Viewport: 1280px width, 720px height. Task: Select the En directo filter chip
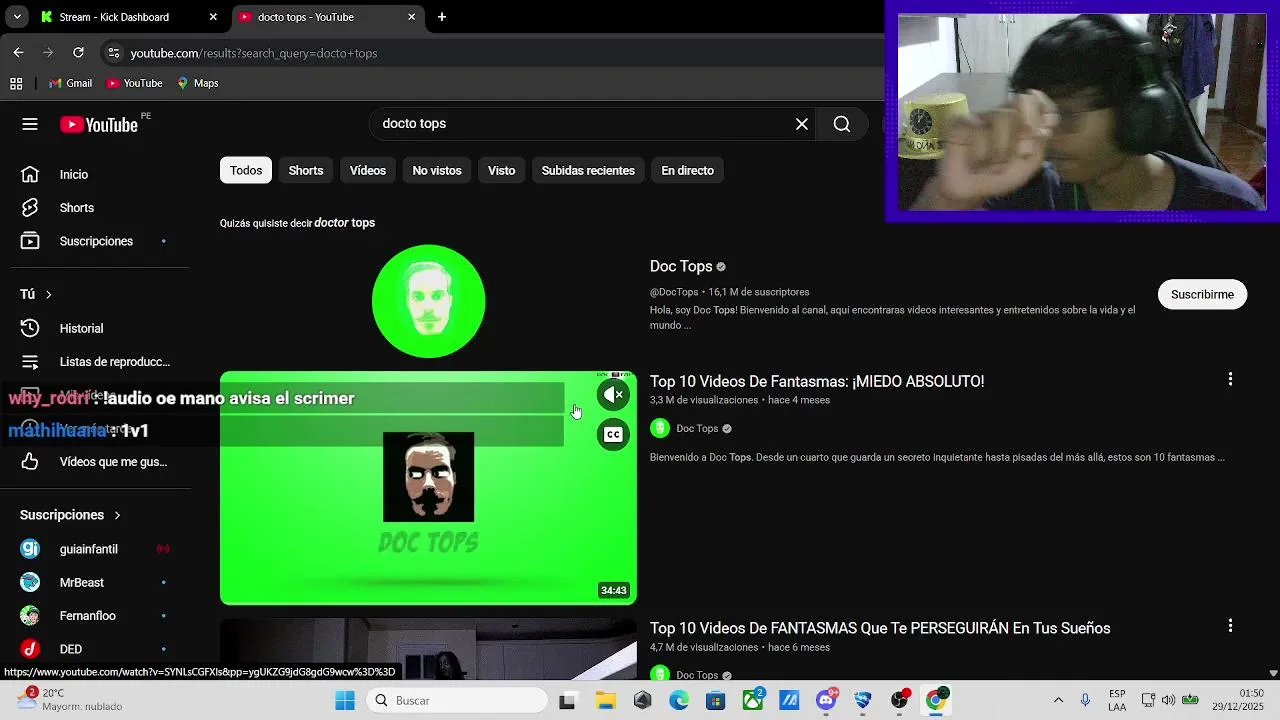tap(687, 171)
